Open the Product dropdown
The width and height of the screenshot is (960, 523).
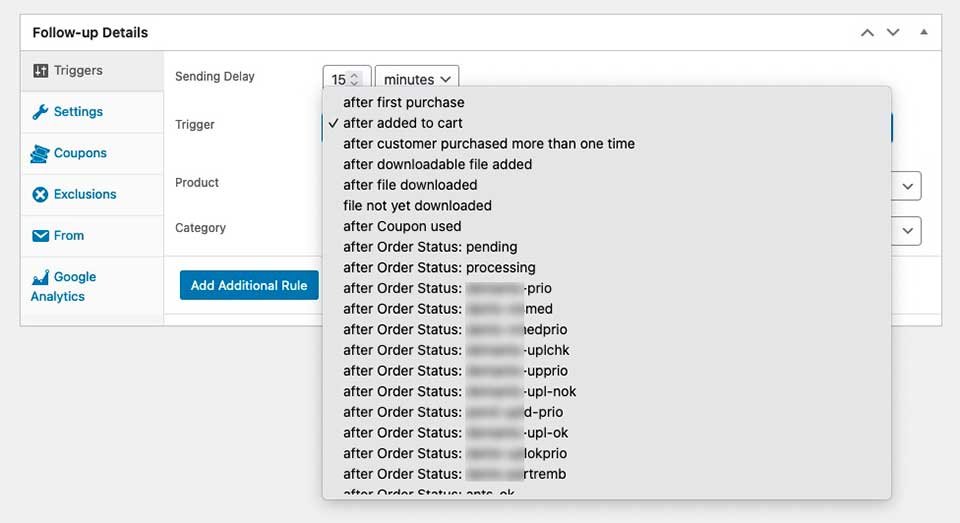pos(907,186)
